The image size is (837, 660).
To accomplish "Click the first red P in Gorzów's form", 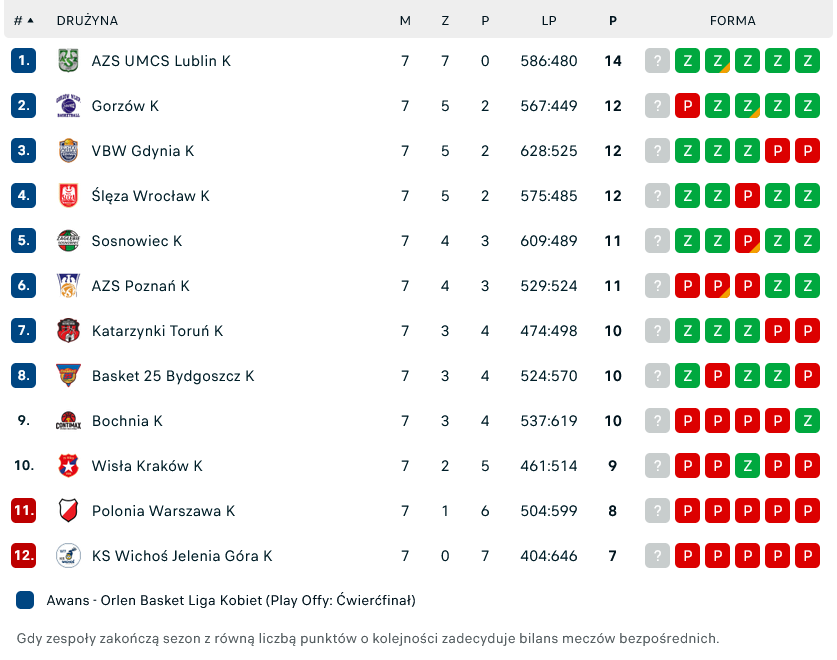I will 687,106.
